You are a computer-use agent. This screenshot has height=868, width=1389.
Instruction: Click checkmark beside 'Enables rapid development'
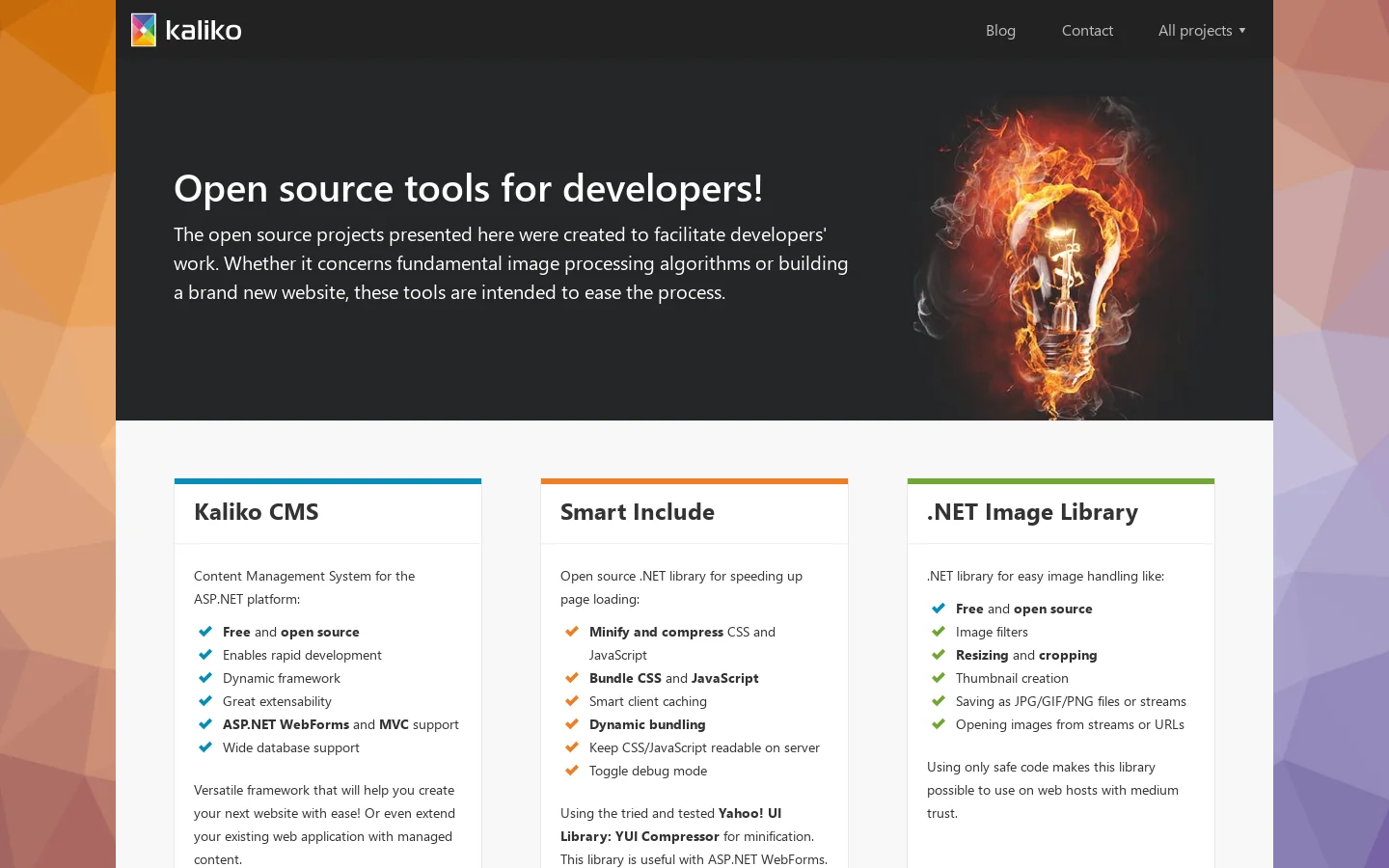pos(204,655)
